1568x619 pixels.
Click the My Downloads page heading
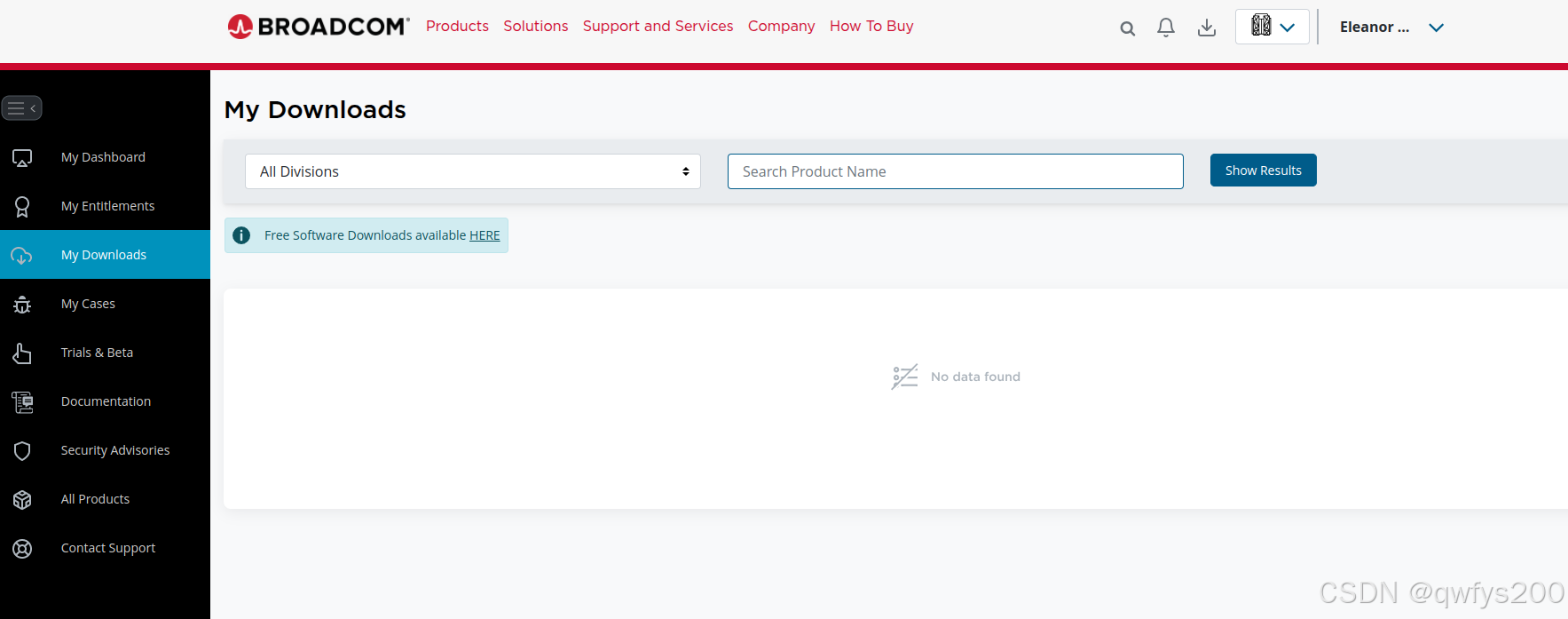[315, 109]
